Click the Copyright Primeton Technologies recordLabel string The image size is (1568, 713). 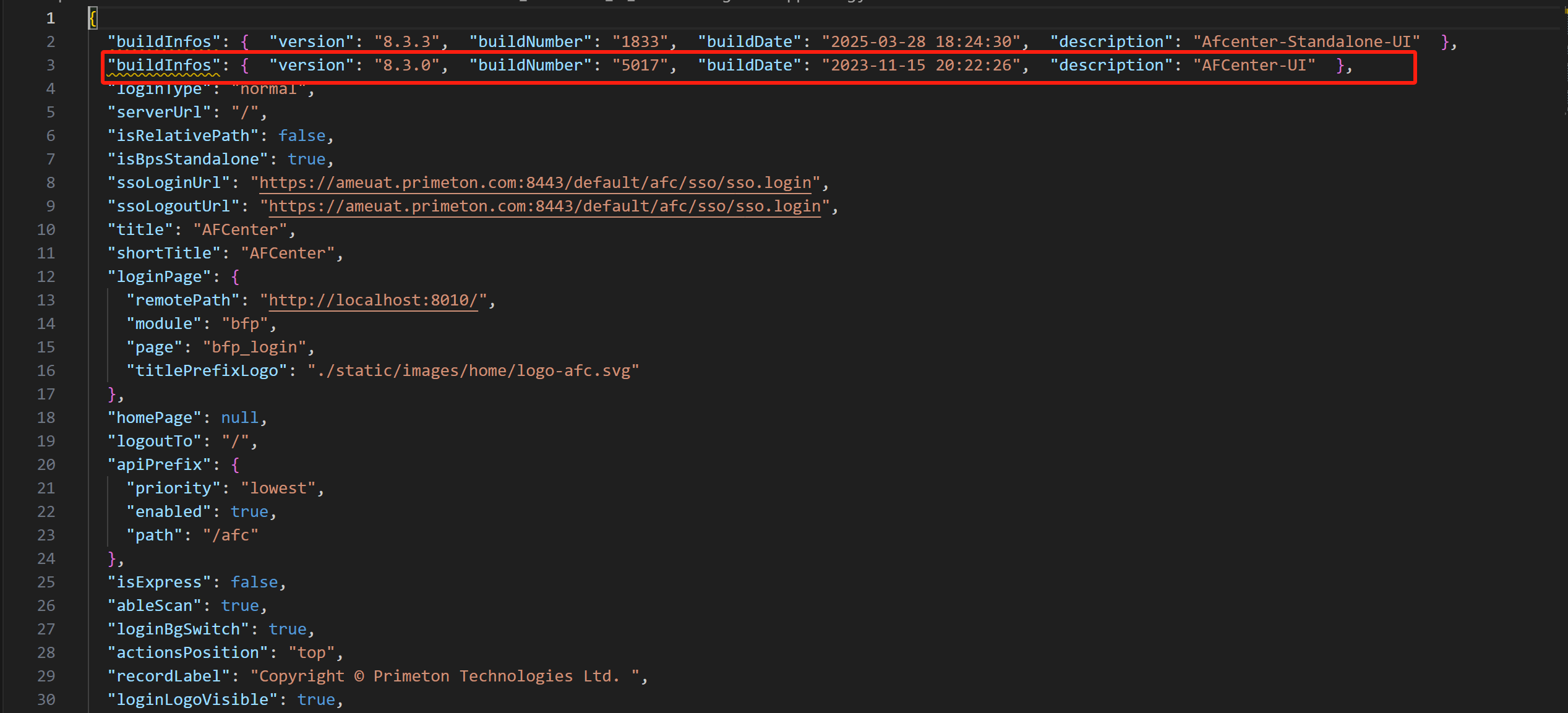point(445,676)
